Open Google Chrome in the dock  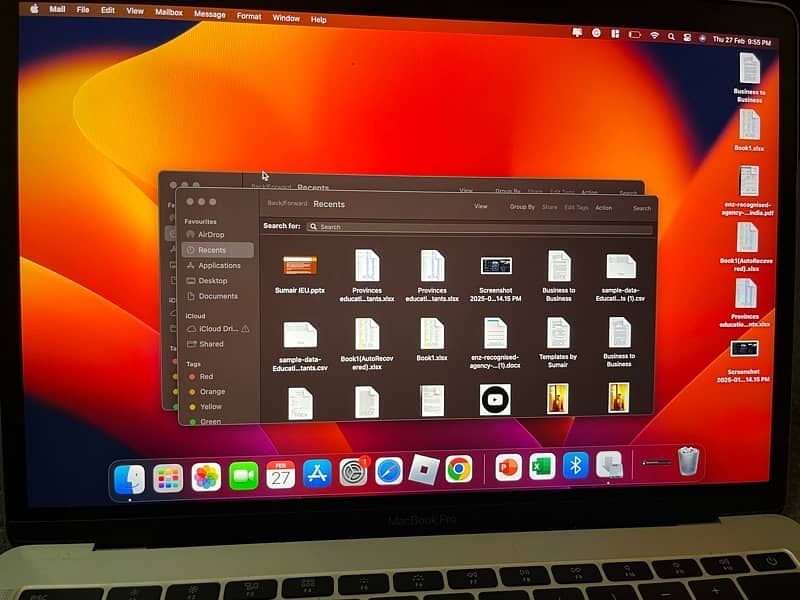pyautogui.click(x=459, y=469)
